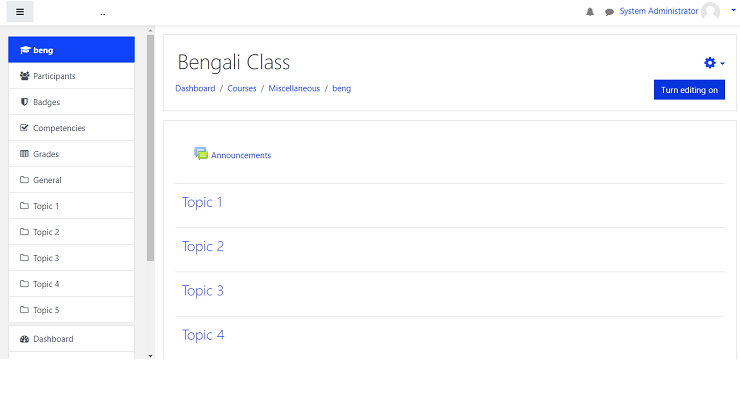Expand the user menu dropdown arrow
This screenshot has height=400, width=740.
coord(733,9)
